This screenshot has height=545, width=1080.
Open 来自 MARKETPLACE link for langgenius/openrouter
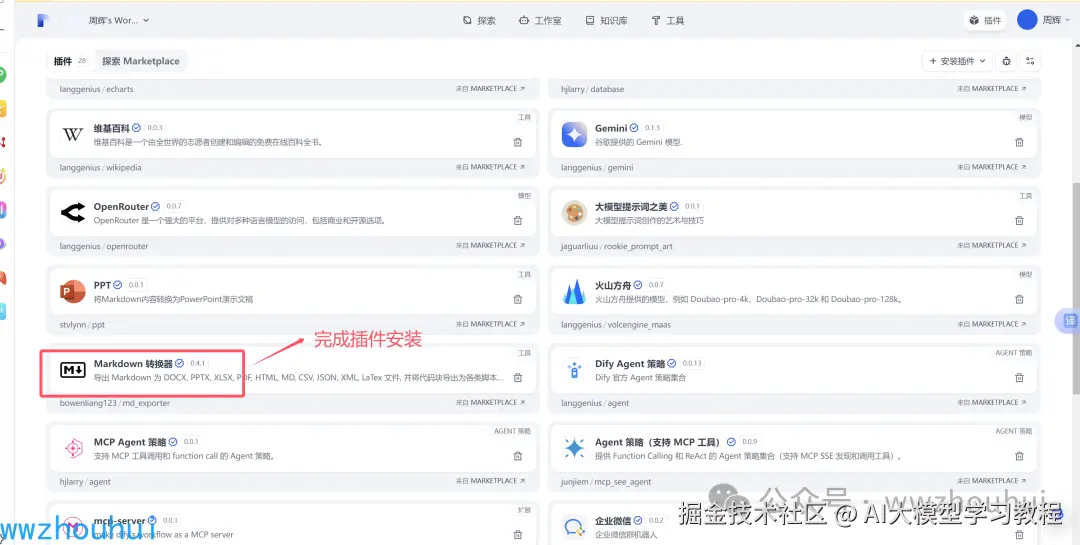point(490,245)
